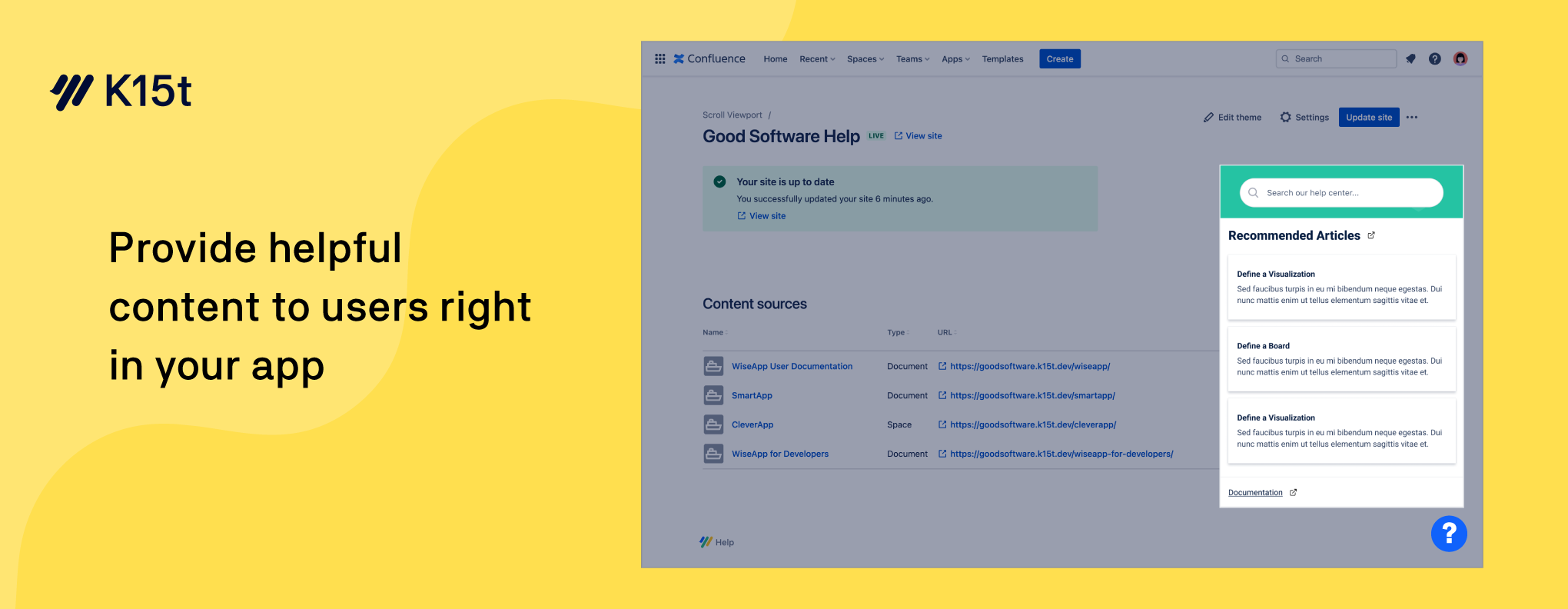
Task: Click the Recommended Articles heading
Action: point(1294,236)
